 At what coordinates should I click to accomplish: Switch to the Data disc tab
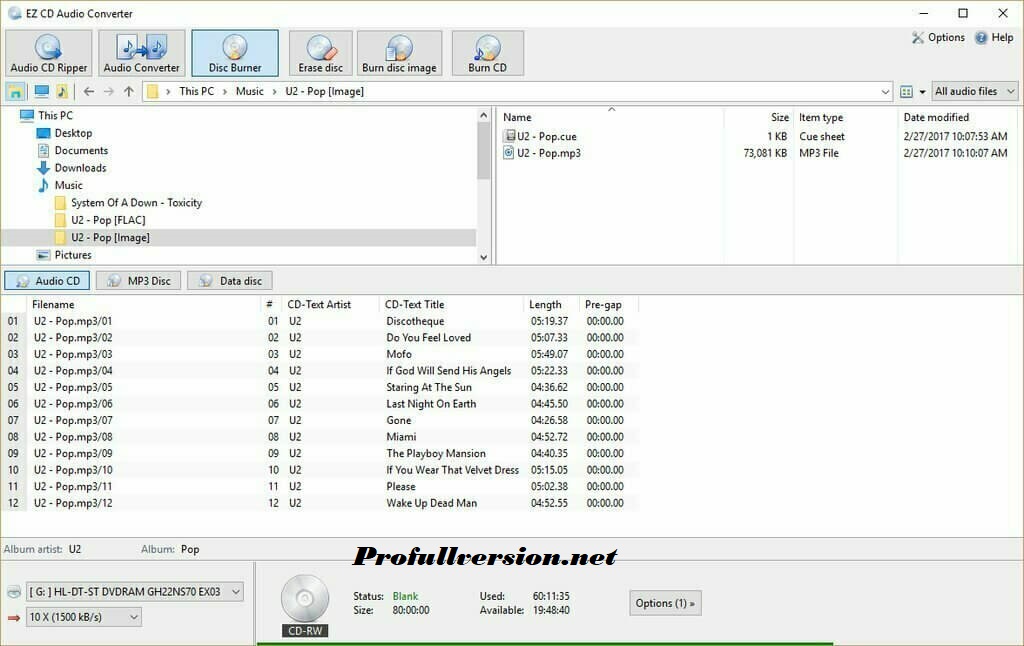229,280
